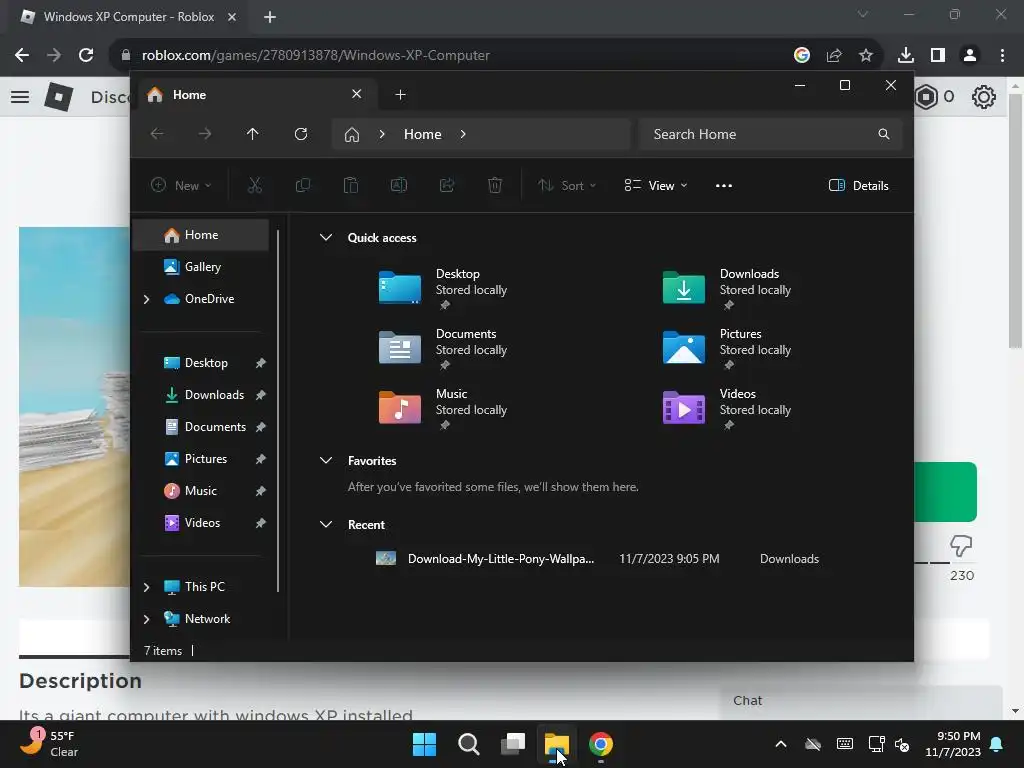Toggle Chrome side panel button
Screen dimensions: 1024x768
tap(938, 55)
